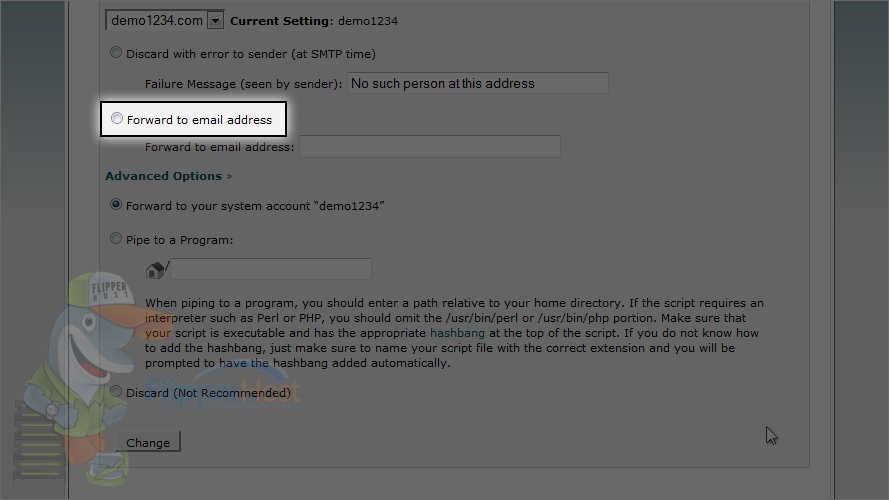Select Discard with error to sender option

tap(116, 53)
